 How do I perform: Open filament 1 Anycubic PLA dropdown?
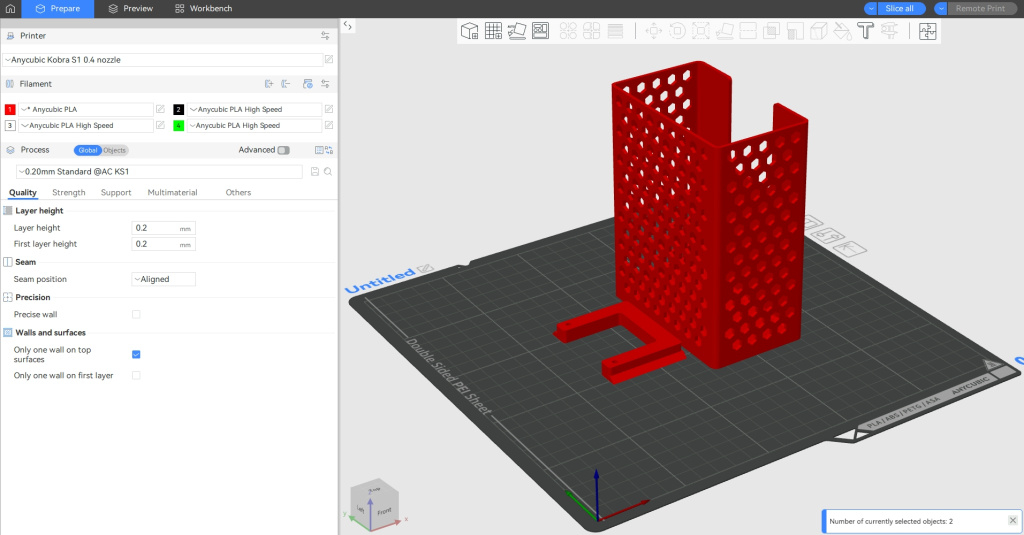[x=86, y=109]
